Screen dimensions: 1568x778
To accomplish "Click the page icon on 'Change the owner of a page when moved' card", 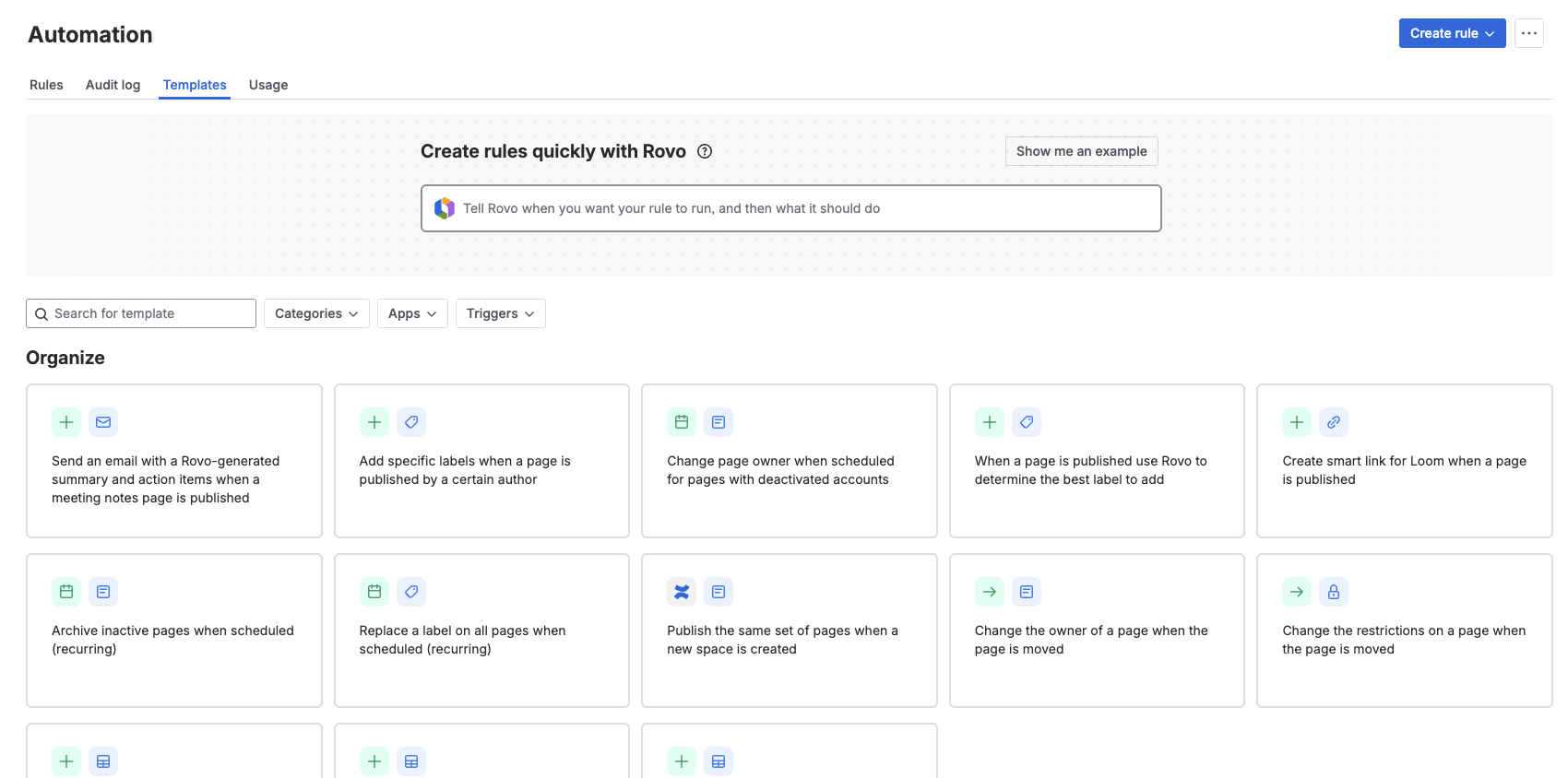I will [x=1027, y=592].
